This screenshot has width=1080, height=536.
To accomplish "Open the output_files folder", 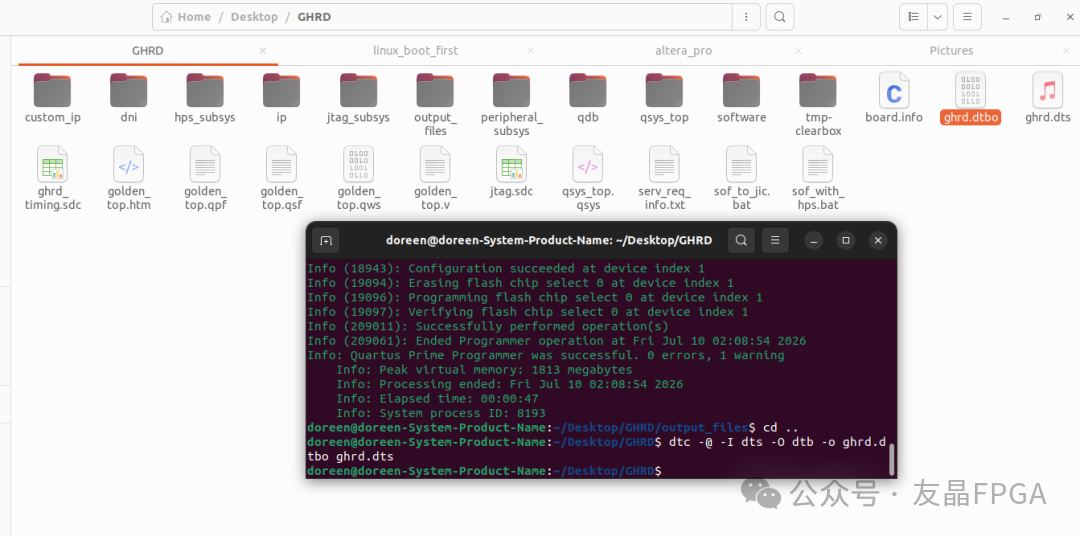I will (435, 105).
